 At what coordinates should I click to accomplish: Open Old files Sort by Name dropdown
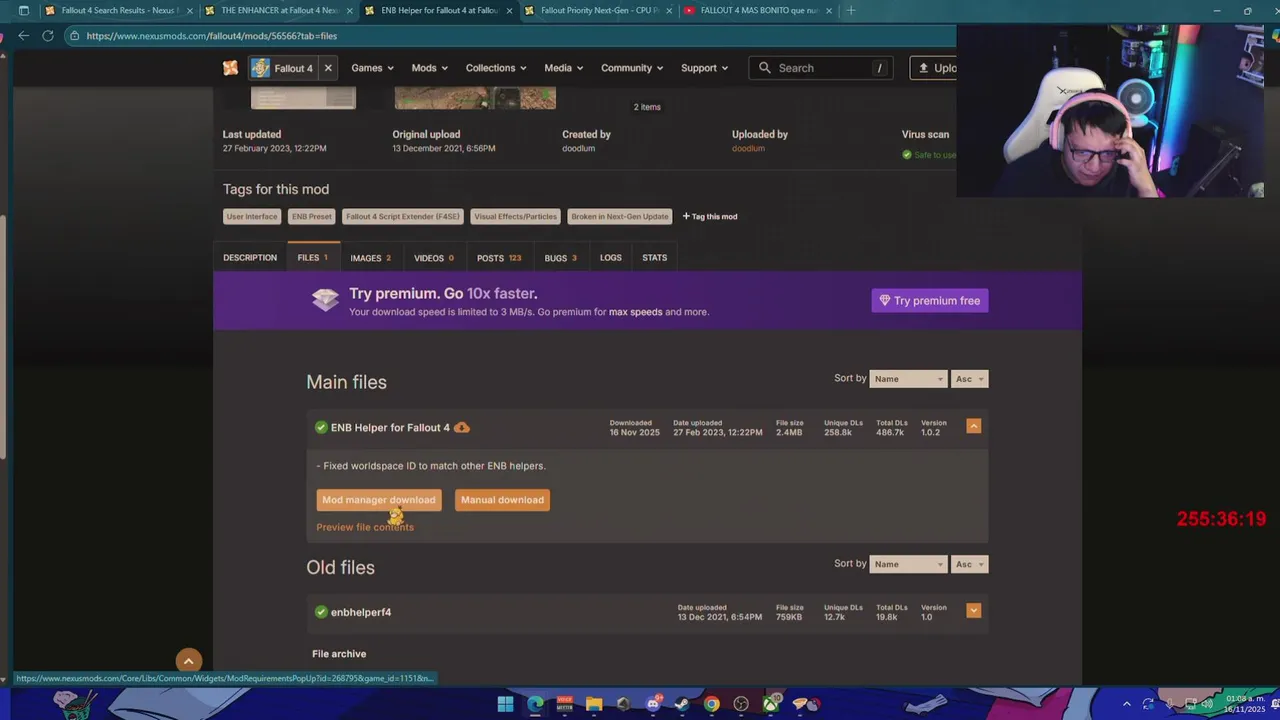(x=908, y=564)
